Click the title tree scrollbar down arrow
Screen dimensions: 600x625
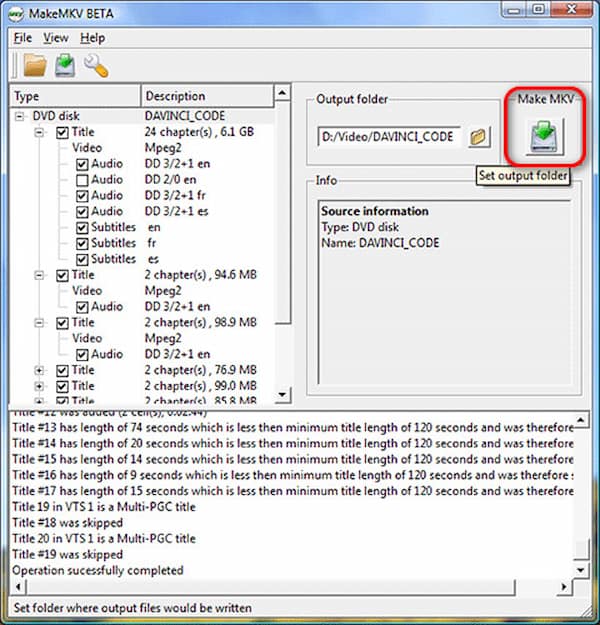click(283, 396)
